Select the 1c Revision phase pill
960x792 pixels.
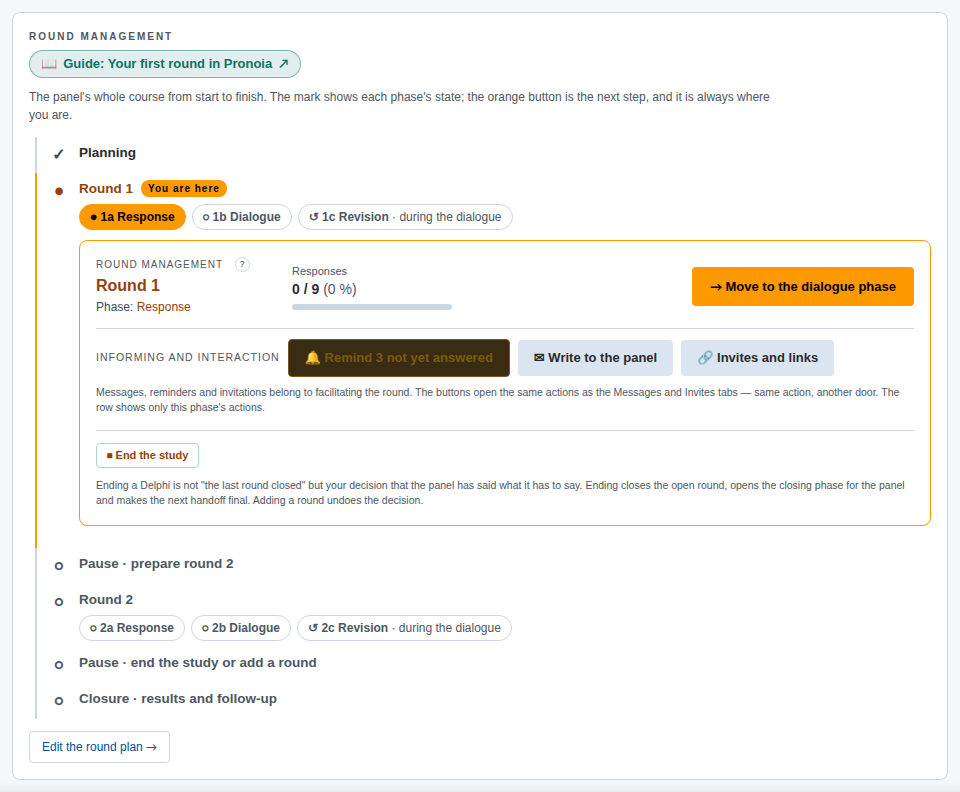405,217
